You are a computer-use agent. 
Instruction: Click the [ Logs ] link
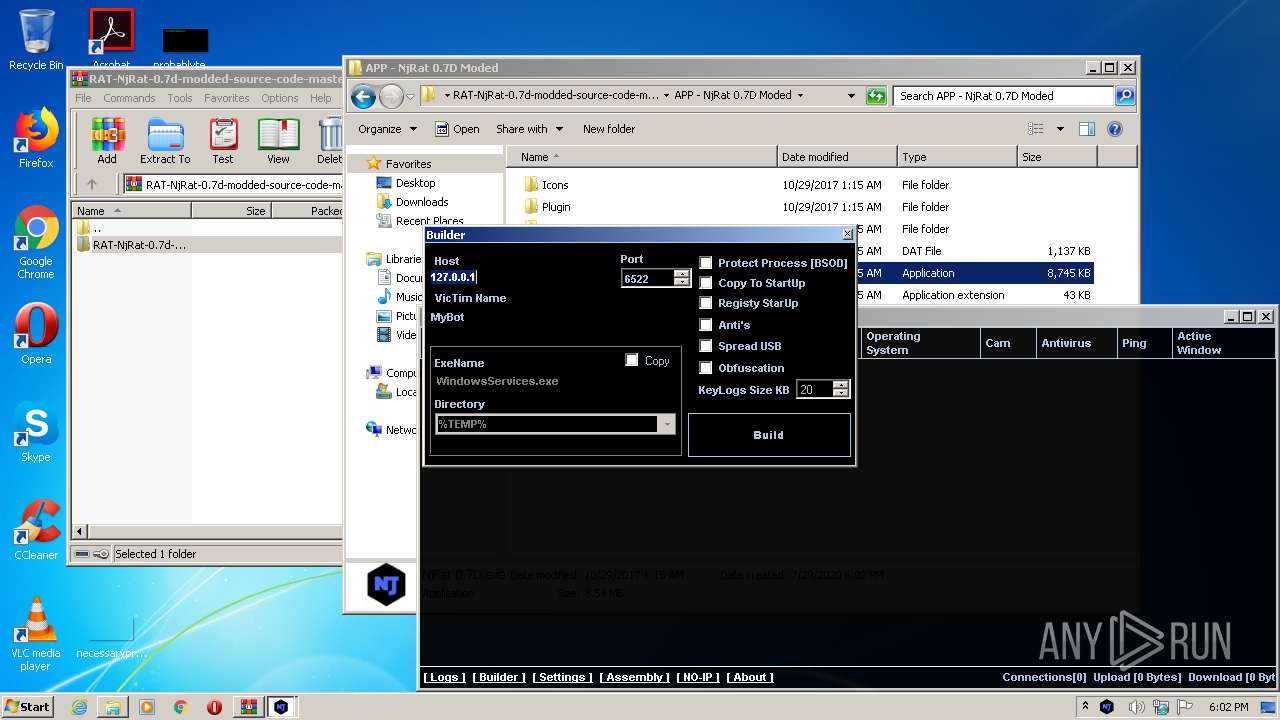coord(444,677)
